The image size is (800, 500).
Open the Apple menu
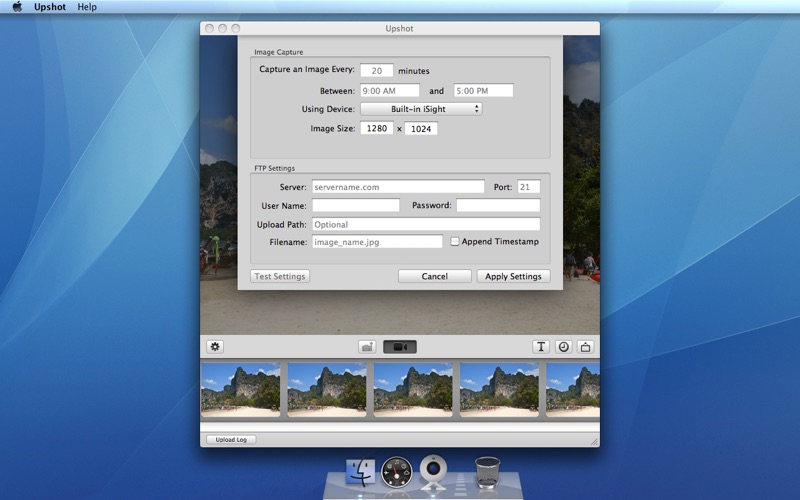tap(17, 7)
